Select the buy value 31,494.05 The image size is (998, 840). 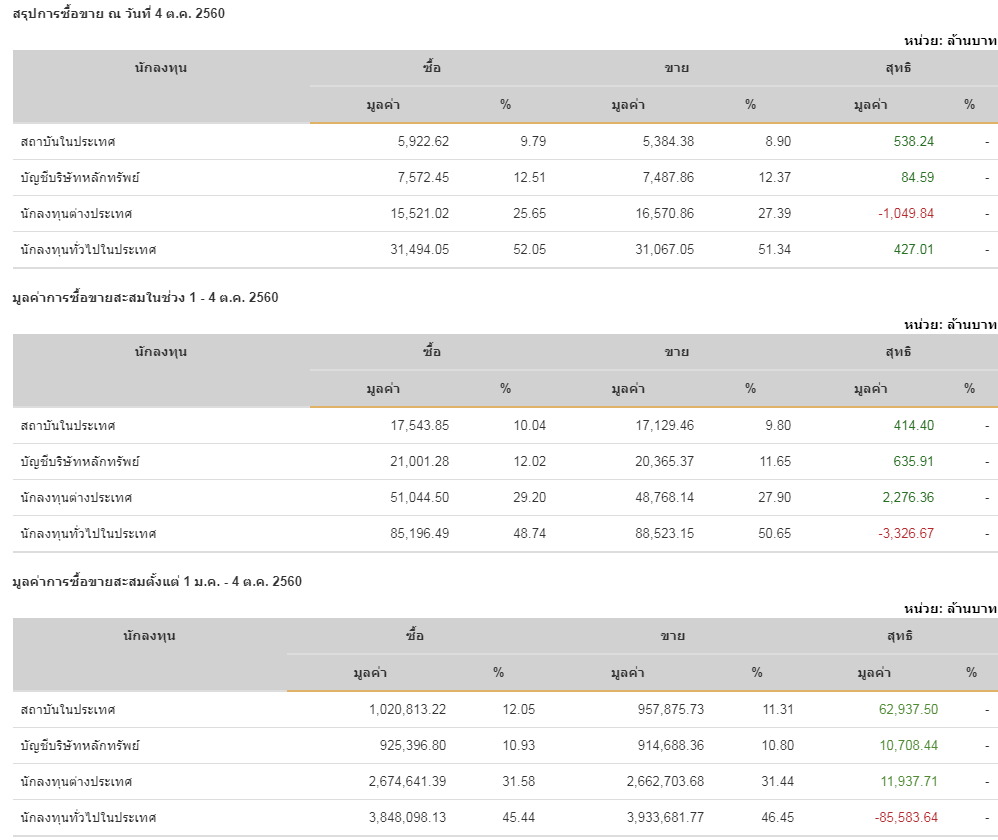click(419, 250)
